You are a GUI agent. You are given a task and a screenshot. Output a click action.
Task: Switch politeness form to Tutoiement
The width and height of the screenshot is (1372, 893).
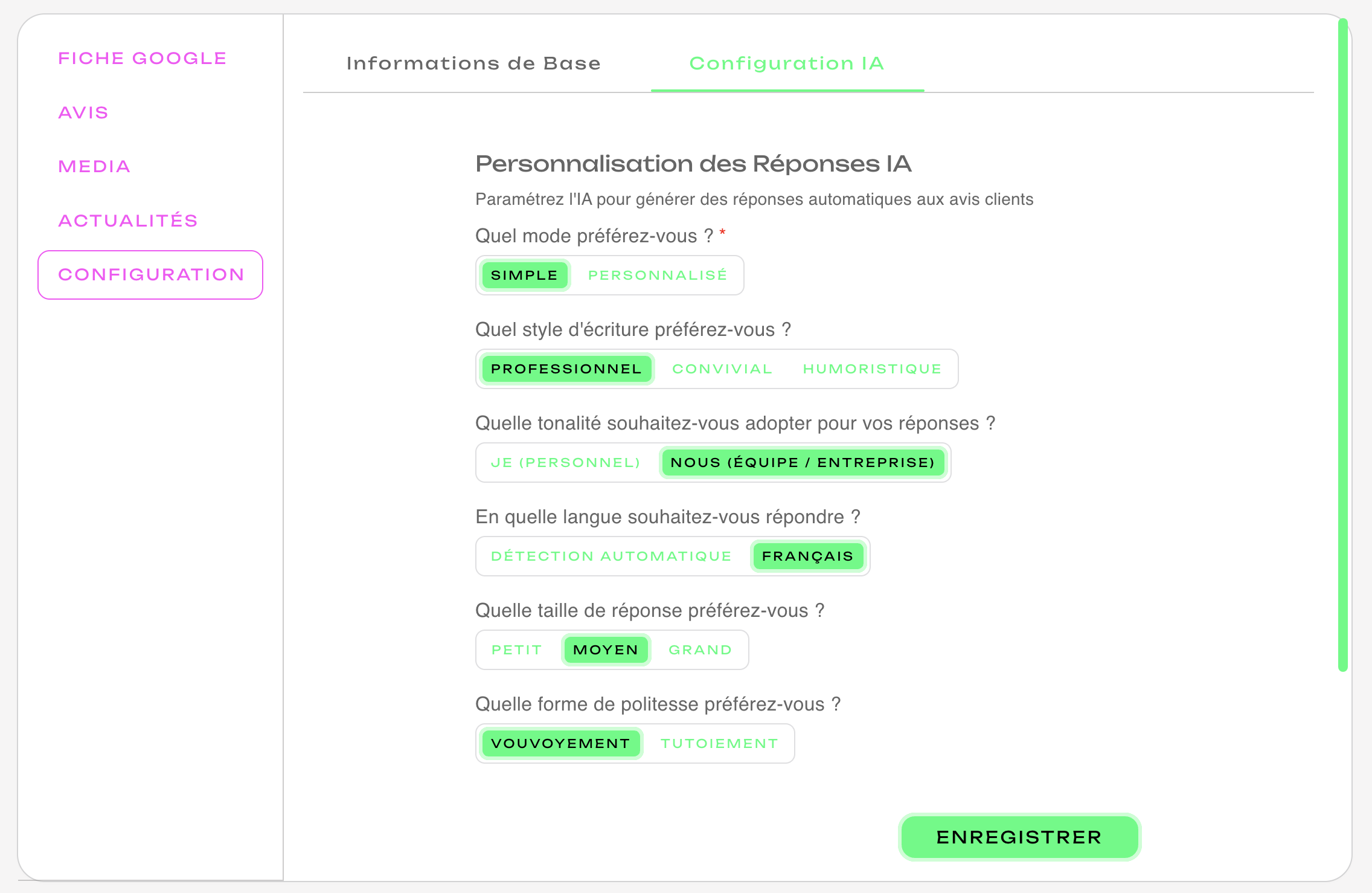tap(718, 743)
